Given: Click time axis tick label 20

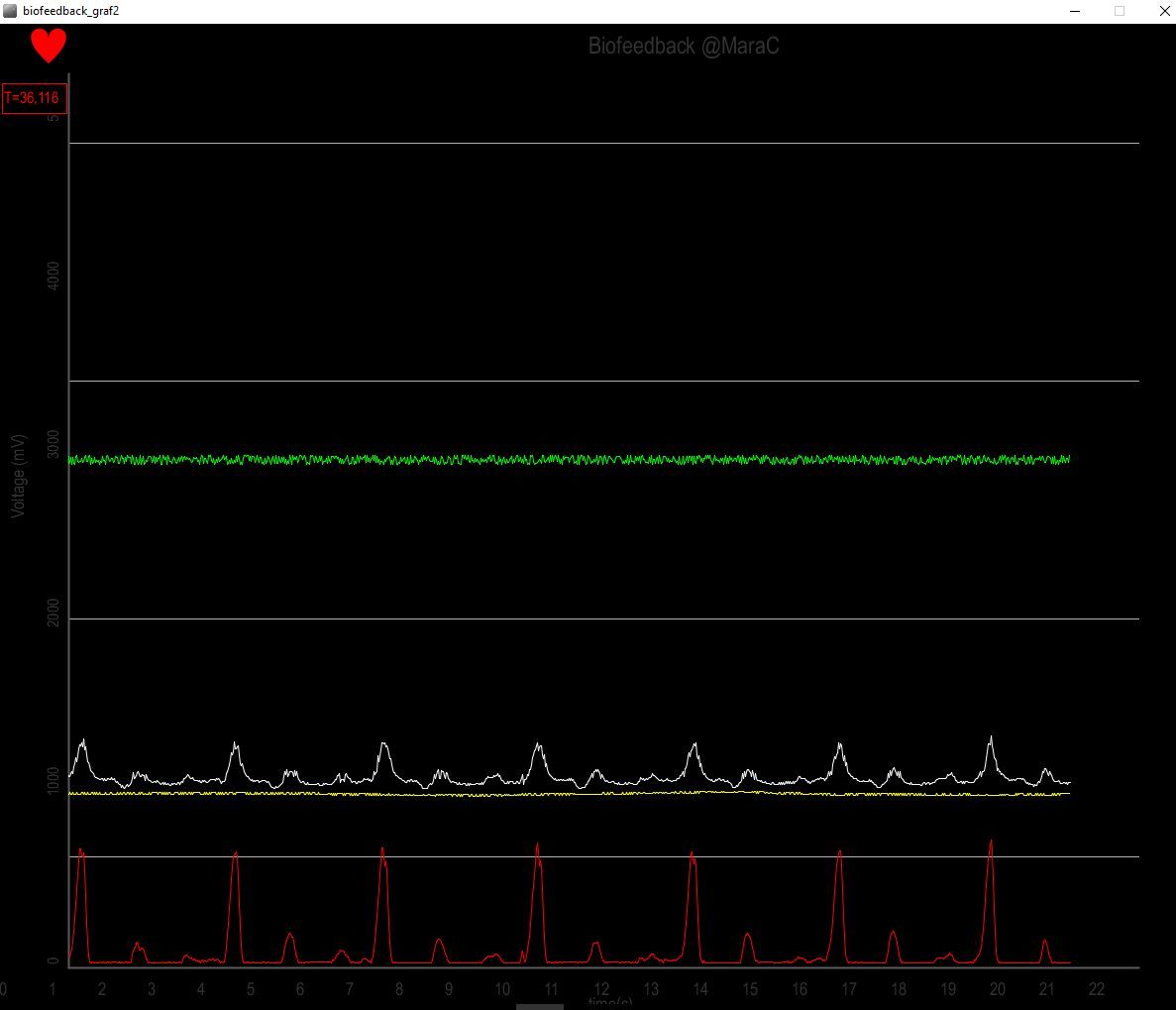Looking at the screenshot, I should click(998, 989).
